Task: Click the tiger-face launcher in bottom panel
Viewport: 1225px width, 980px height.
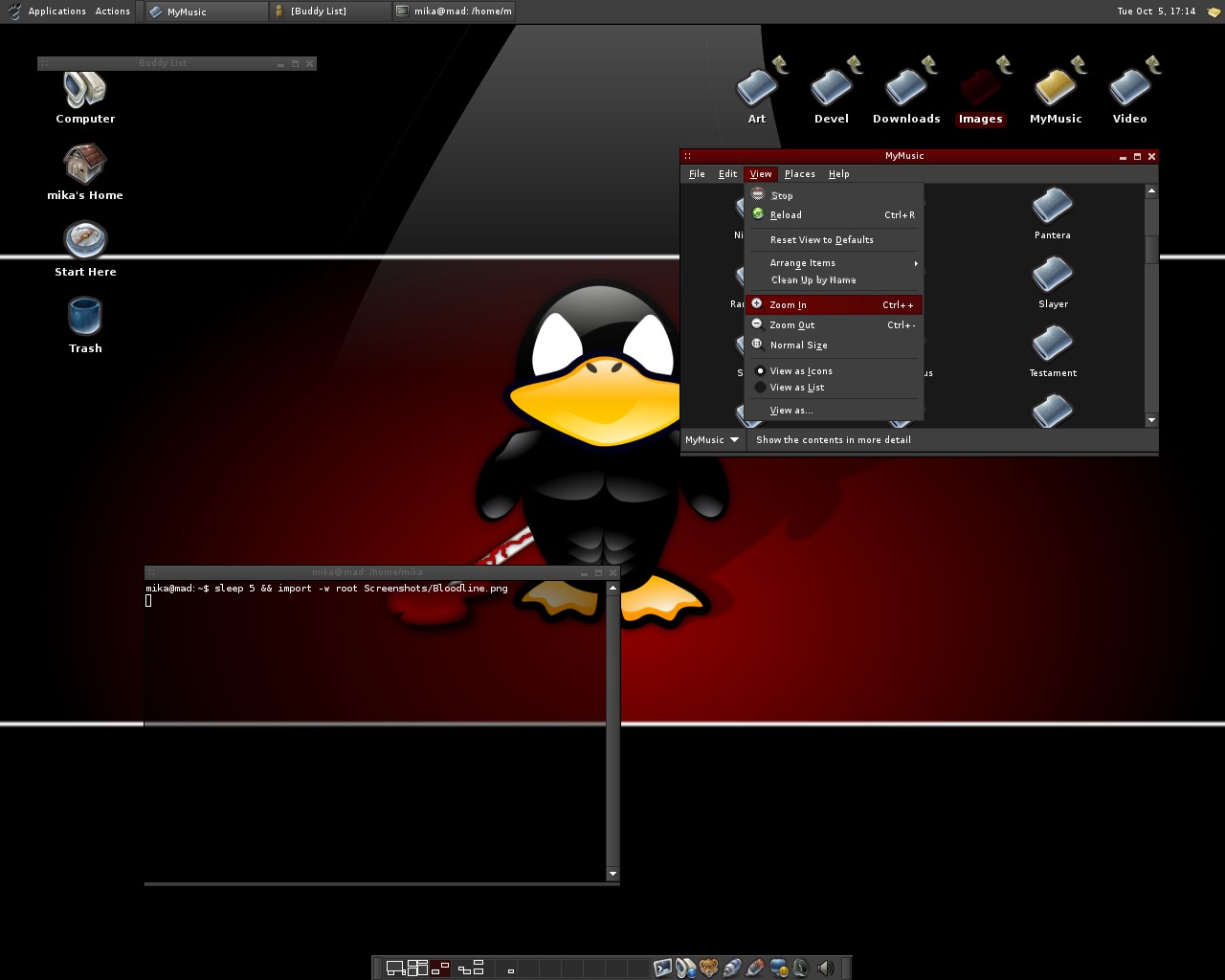Action: tap(709, 968)
